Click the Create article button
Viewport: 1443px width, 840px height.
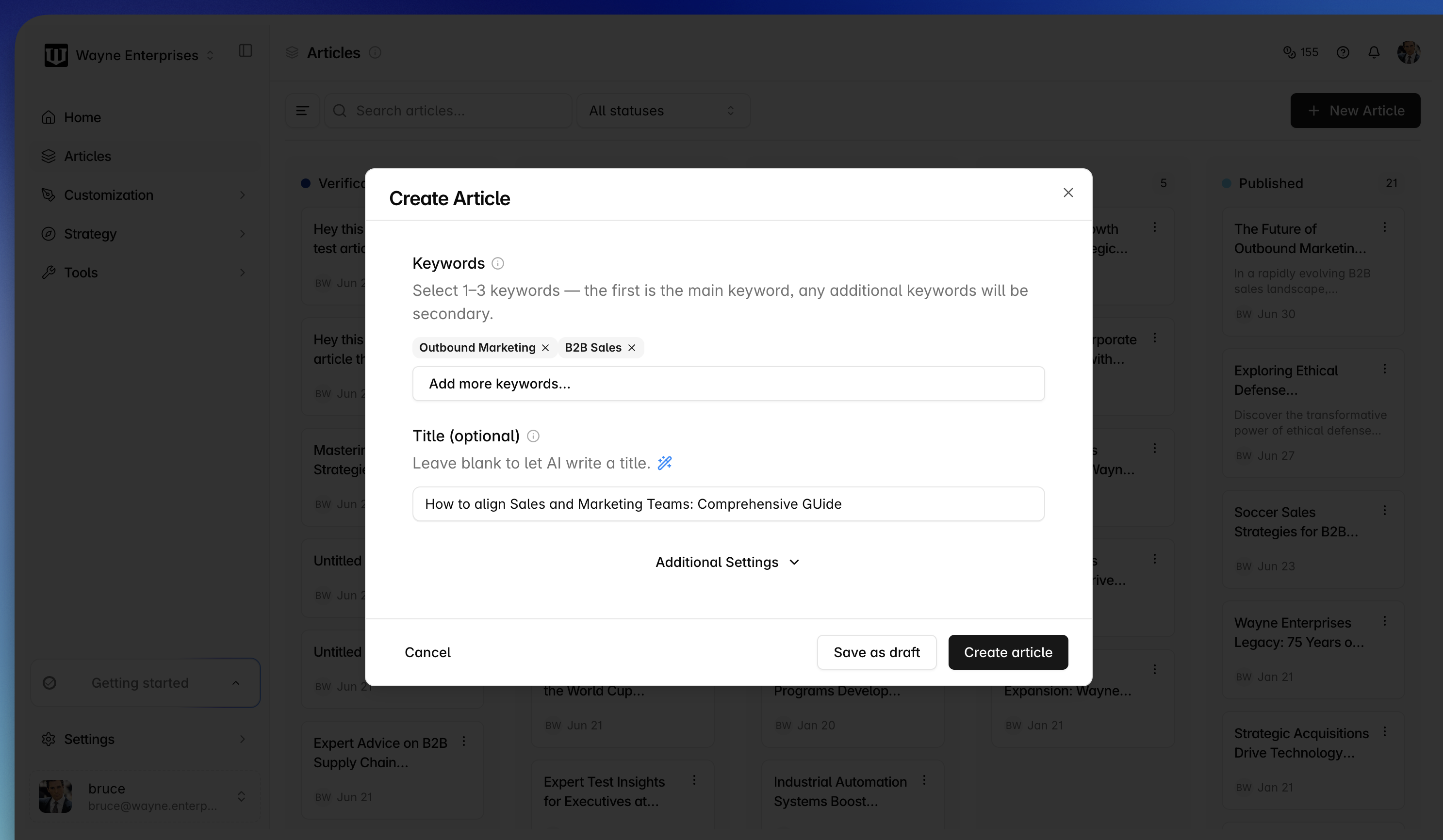[1008, 652]
